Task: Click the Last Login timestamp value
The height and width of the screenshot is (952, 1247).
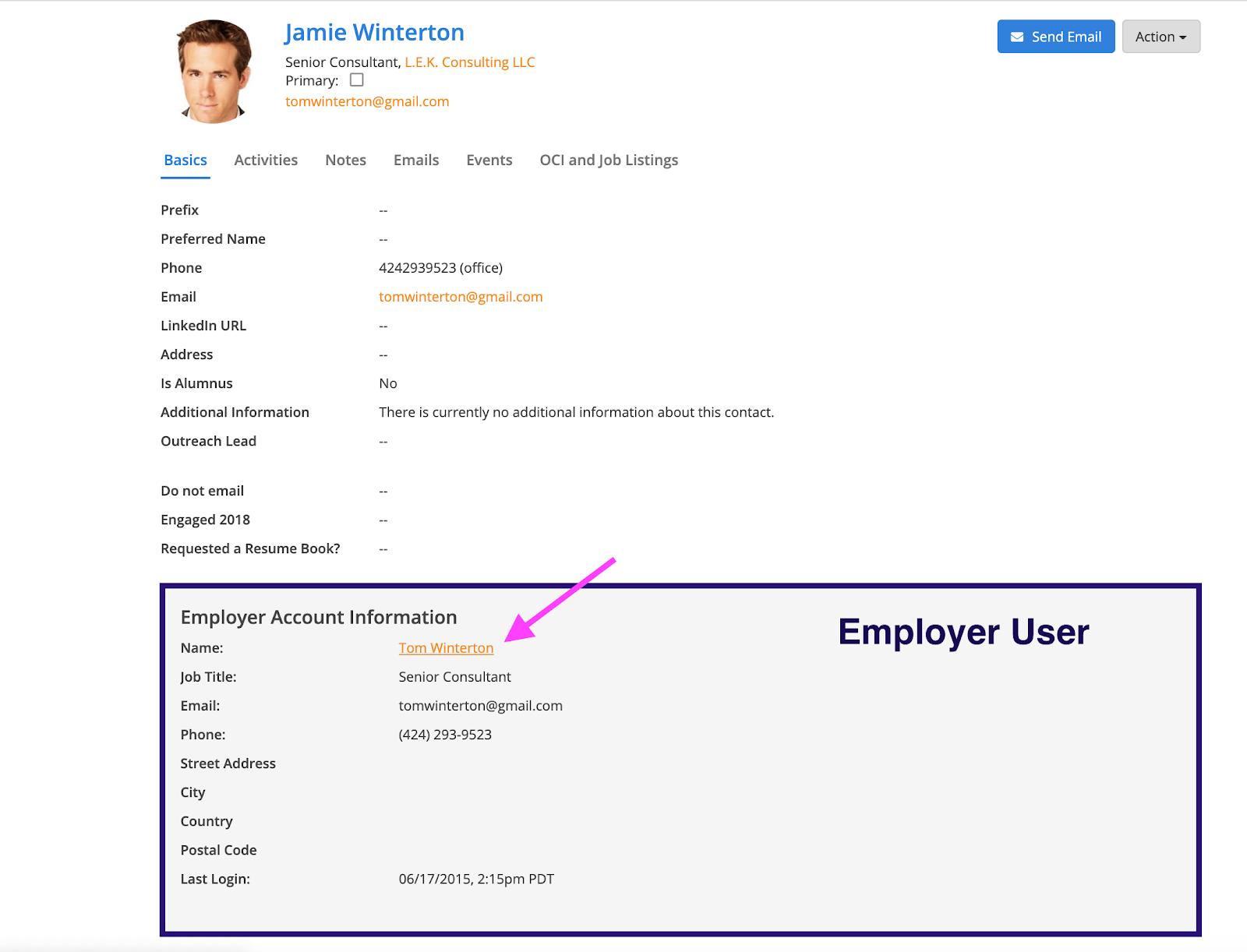Action: click(476, 879)
